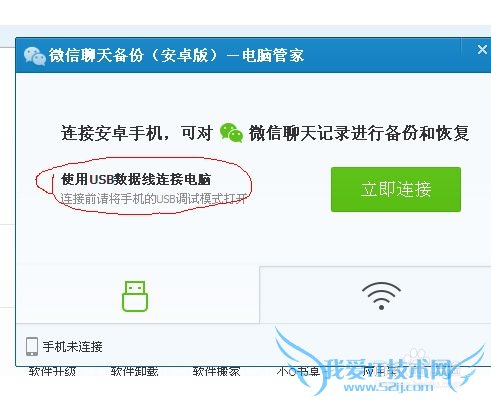The height and width of the screenshot is (402, 491).
Task: Switch to the WiFi connection tab icon
Action: (x=381, y=296)
